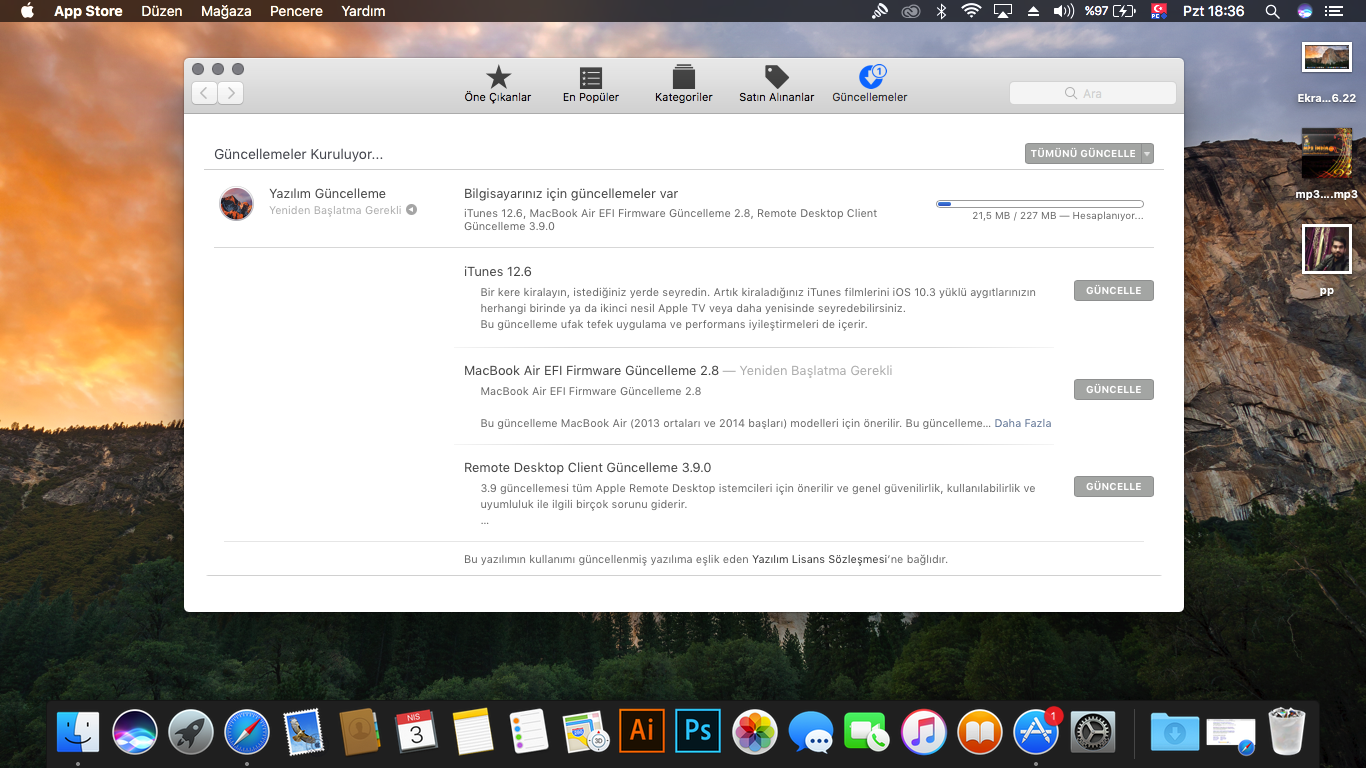Collapse the Yeniden Başlatma Gerekli disclosure arrow
The image size is (1366, 768).
(x=411, y=210)
